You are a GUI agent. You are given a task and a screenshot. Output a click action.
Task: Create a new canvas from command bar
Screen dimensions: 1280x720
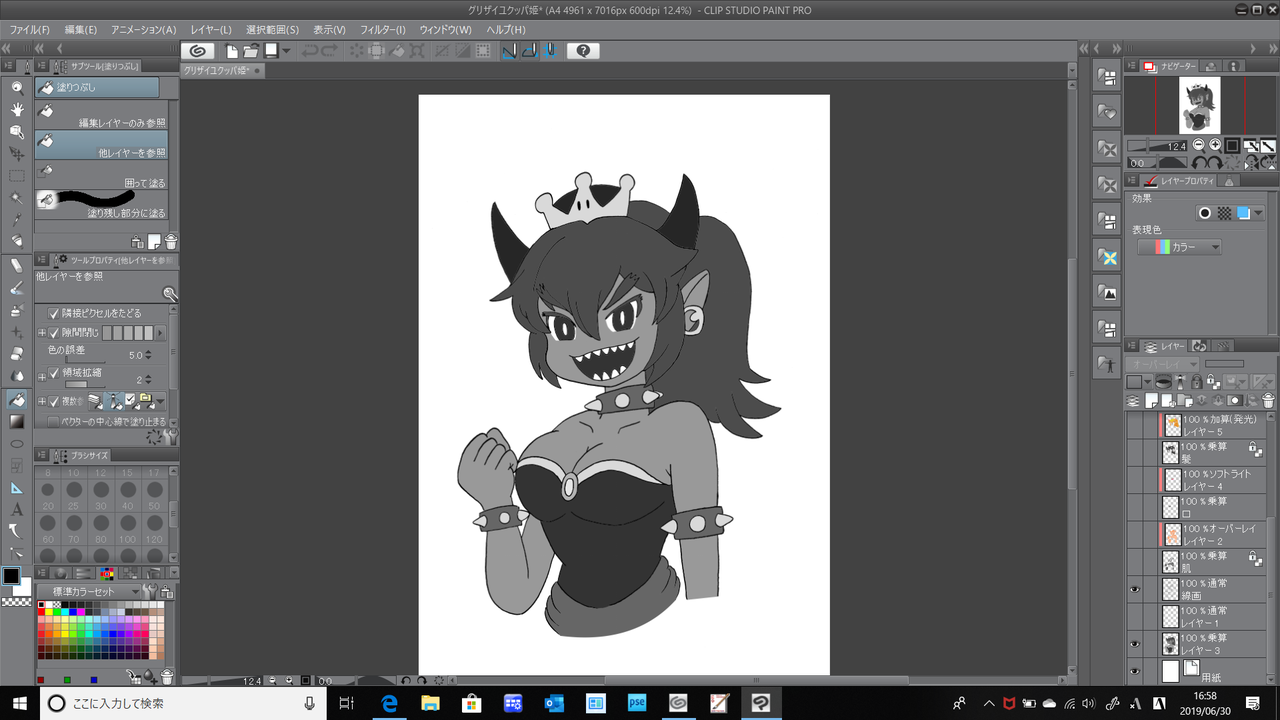tap(232, 51)
